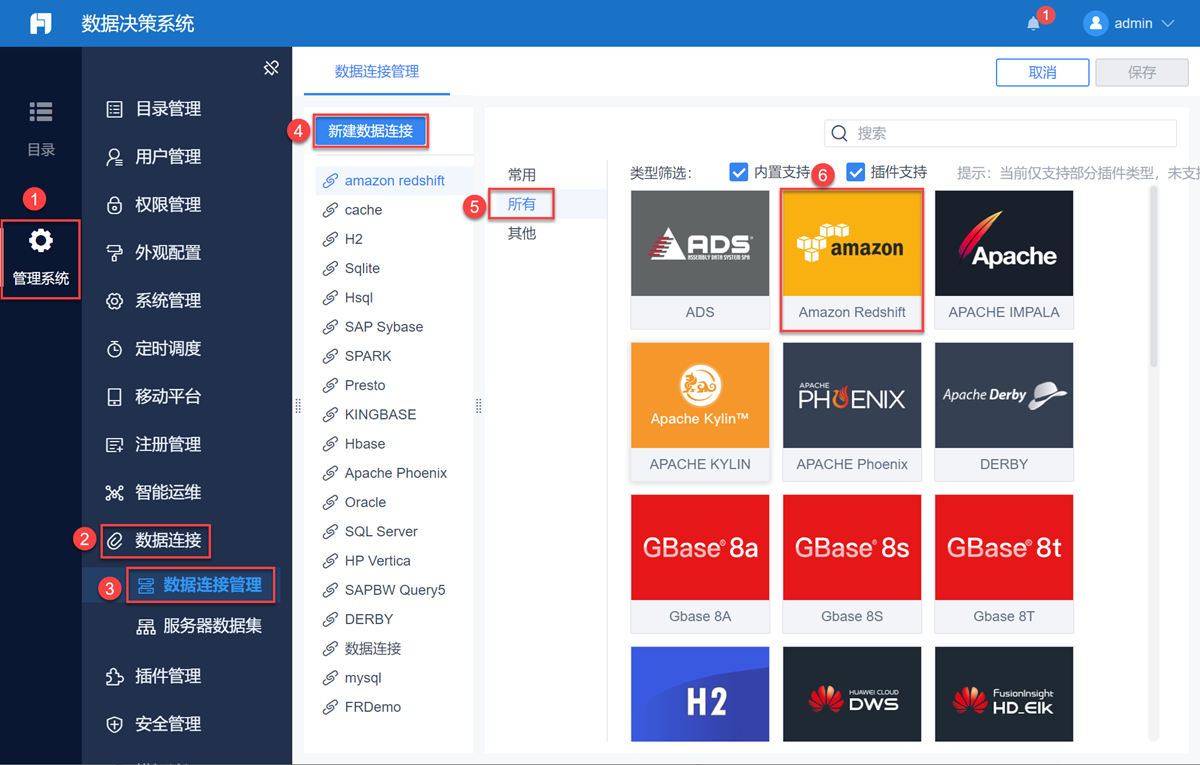Select SAPBW Query5 connection in list

point(394,590)
